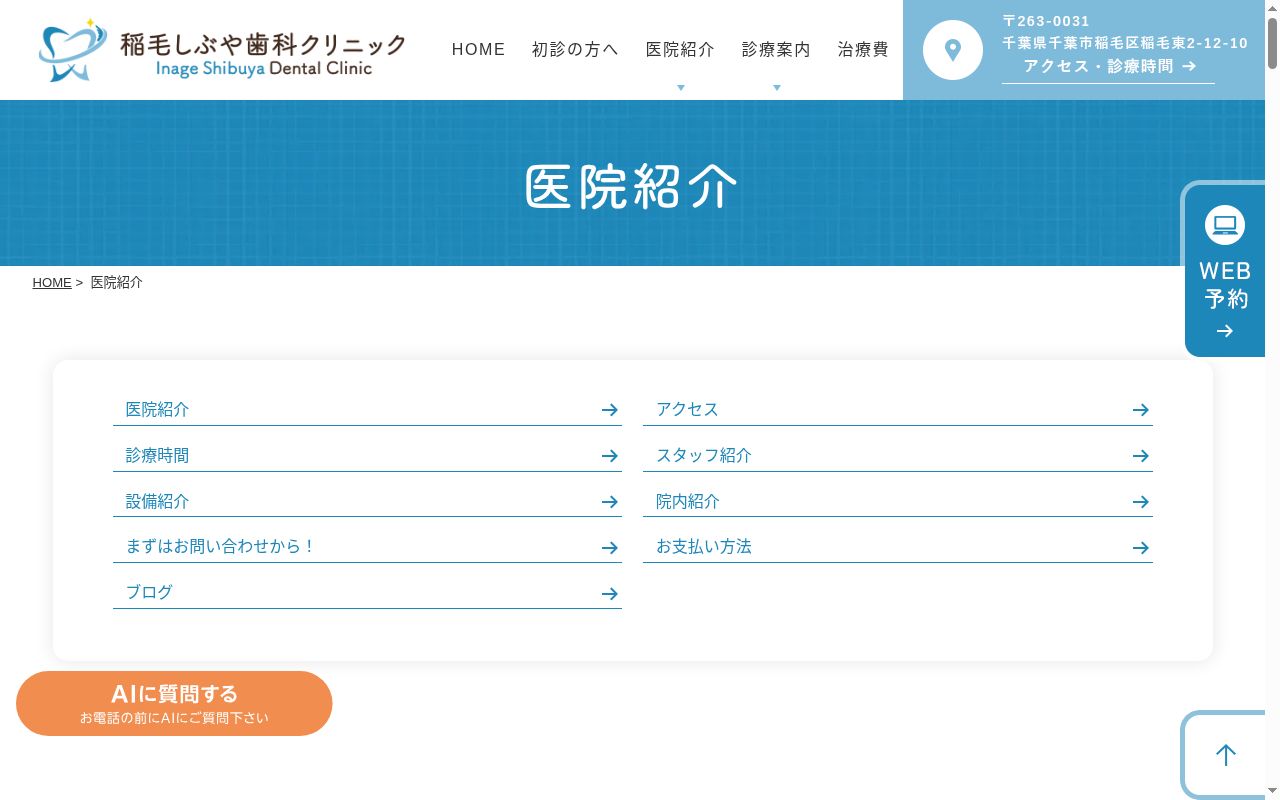Click the scrollbar down arrow

tap(1272, 792)
